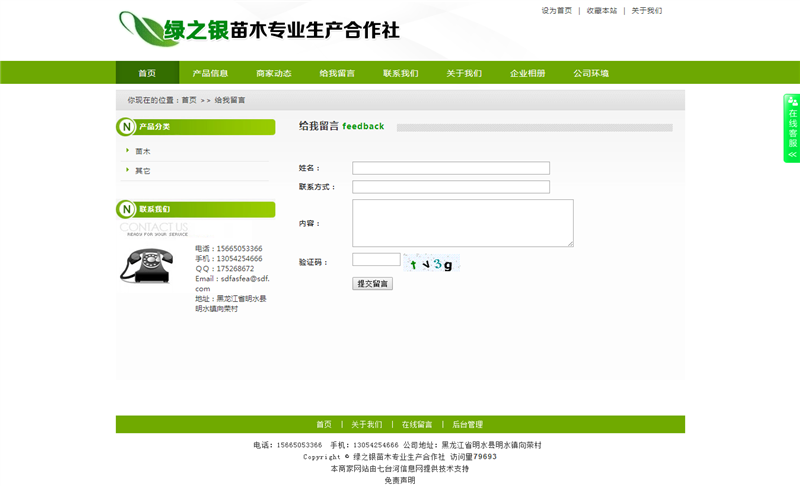Open the 首页 navigation tab
Image resolution: width=800 pixels, height=486 pixels.
tap(147, 73)
